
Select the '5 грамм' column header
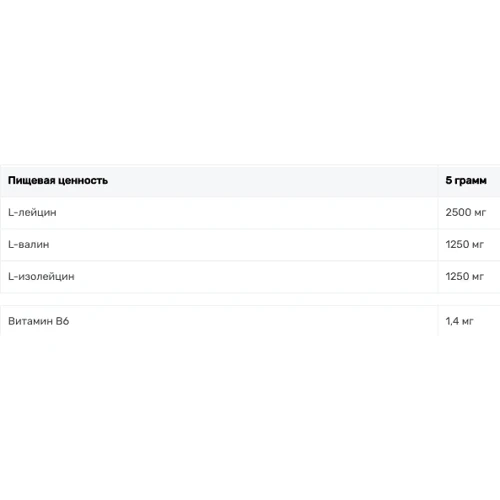coord(466,181)
